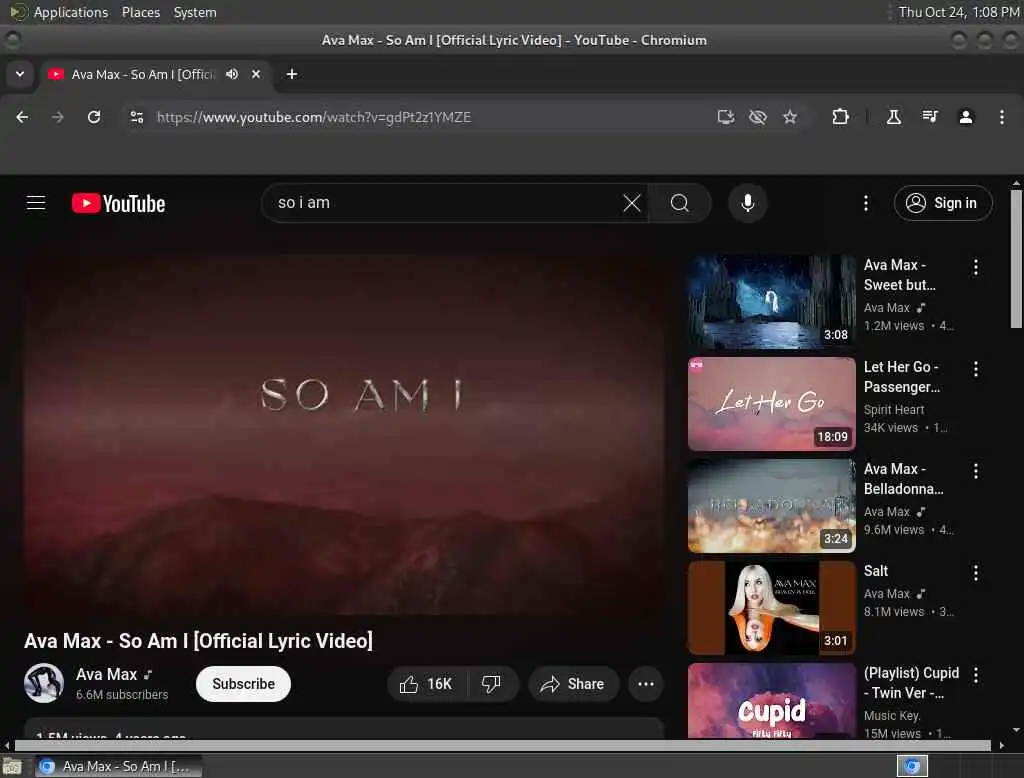
Task: Click the install app icon in address bar
Action: click(x=726, y=117)
